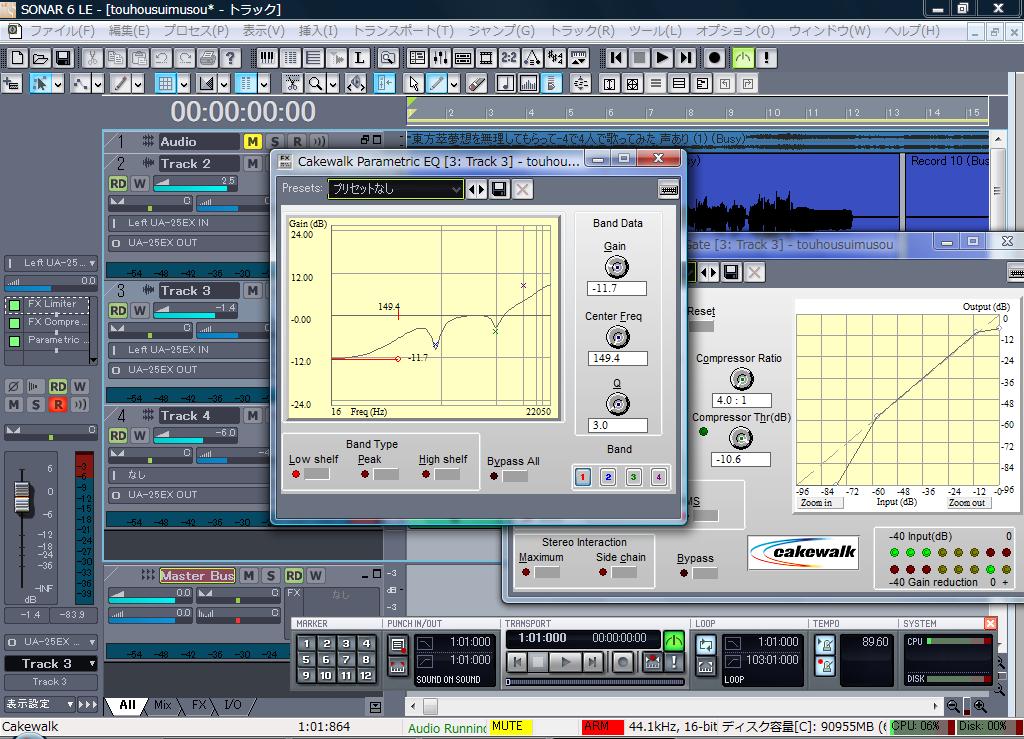Switch to the FX tab
1024x739 pixels.
coord(199,705)
